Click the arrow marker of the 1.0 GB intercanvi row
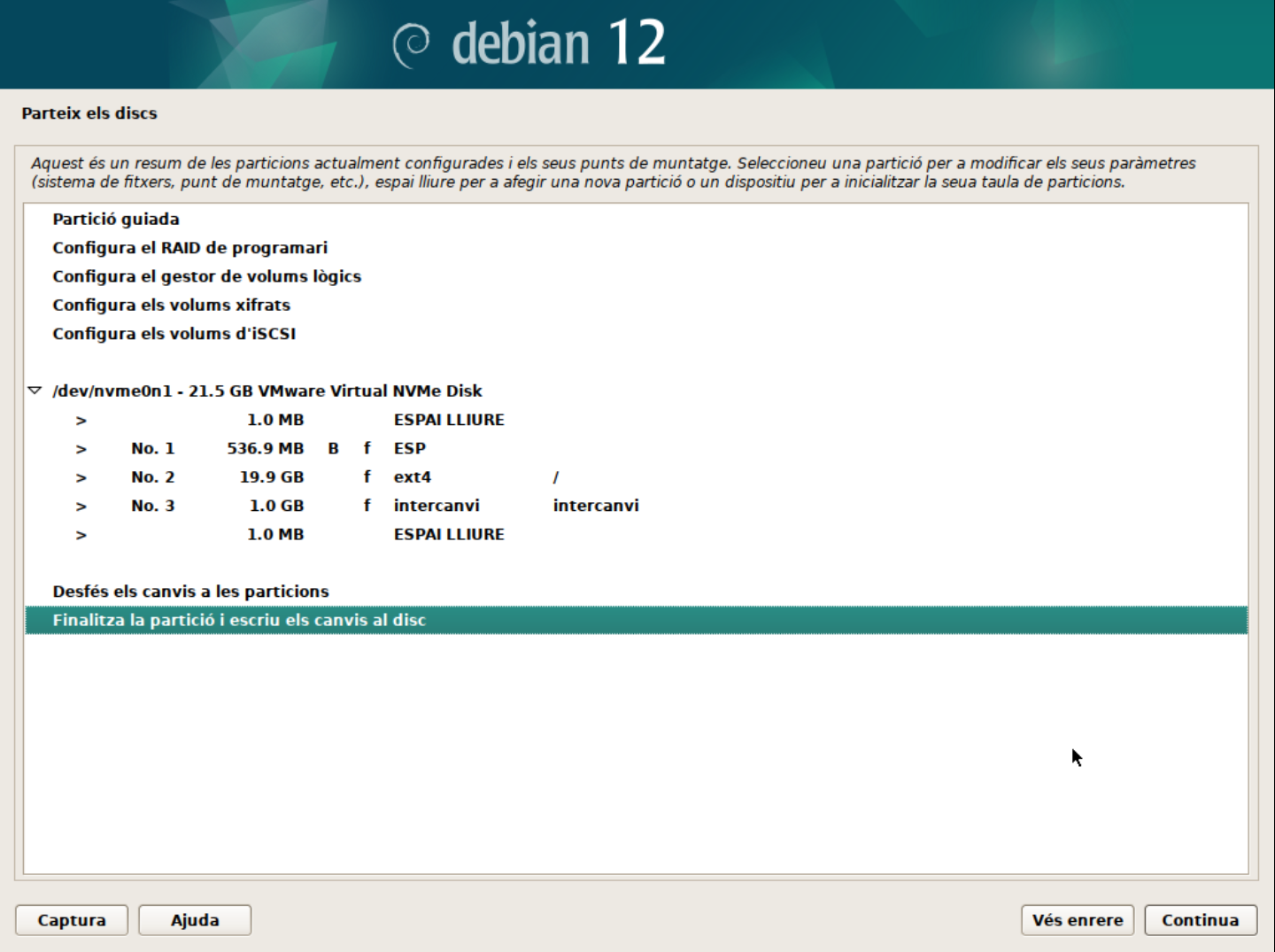The height and width of the screenshot is (952, 1275). coord(81,507)
